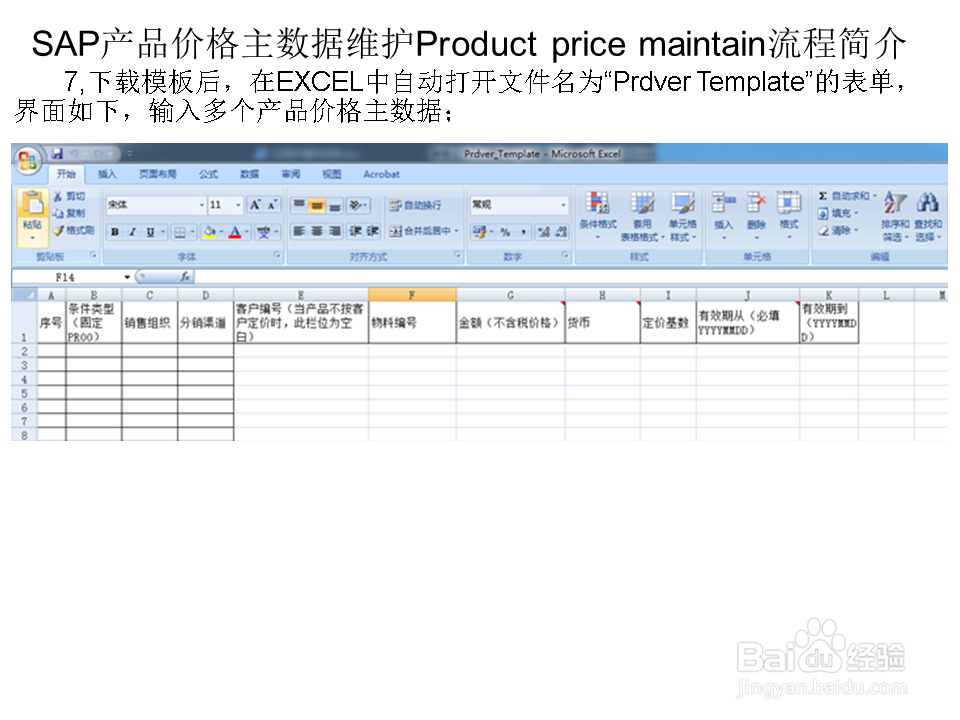The height and width of the screenshot is (720, 960).
Task: Click the 粘贴 paste clipboard icon
Action: point(32,204)
